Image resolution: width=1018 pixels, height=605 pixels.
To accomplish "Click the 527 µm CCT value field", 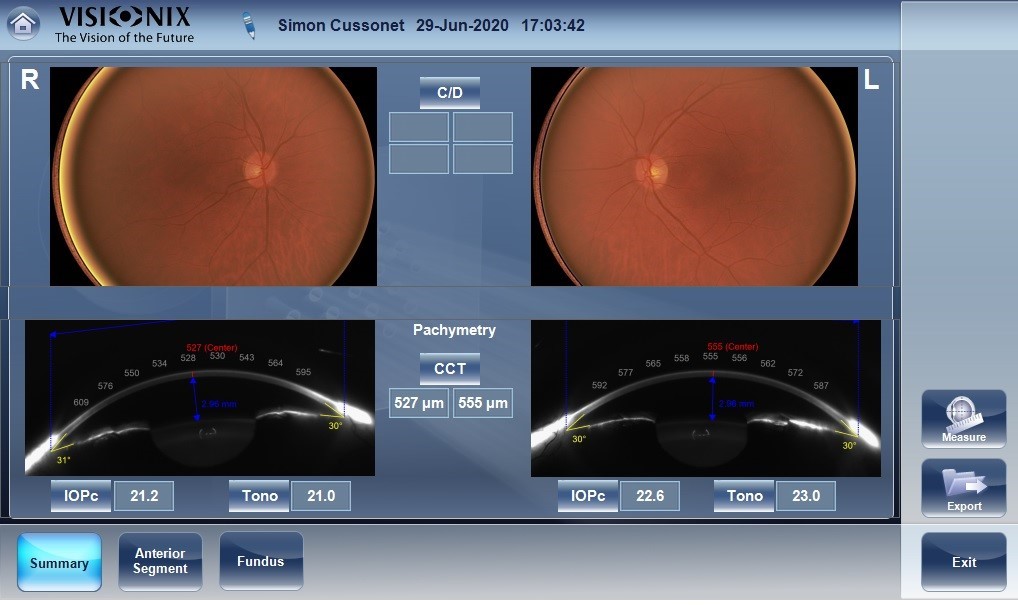I will pyautogui.click(x=419, y=404).
